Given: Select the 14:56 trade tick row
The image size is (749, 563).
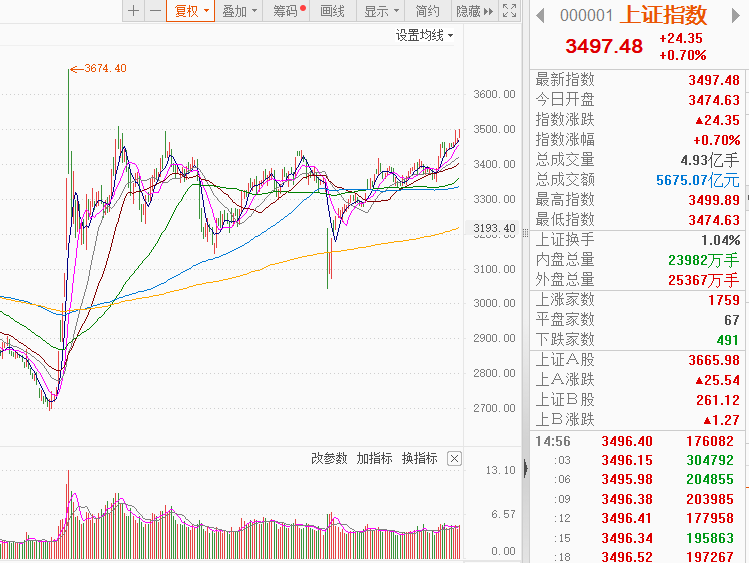Looking at the screenshot, I should coord(640,441).
